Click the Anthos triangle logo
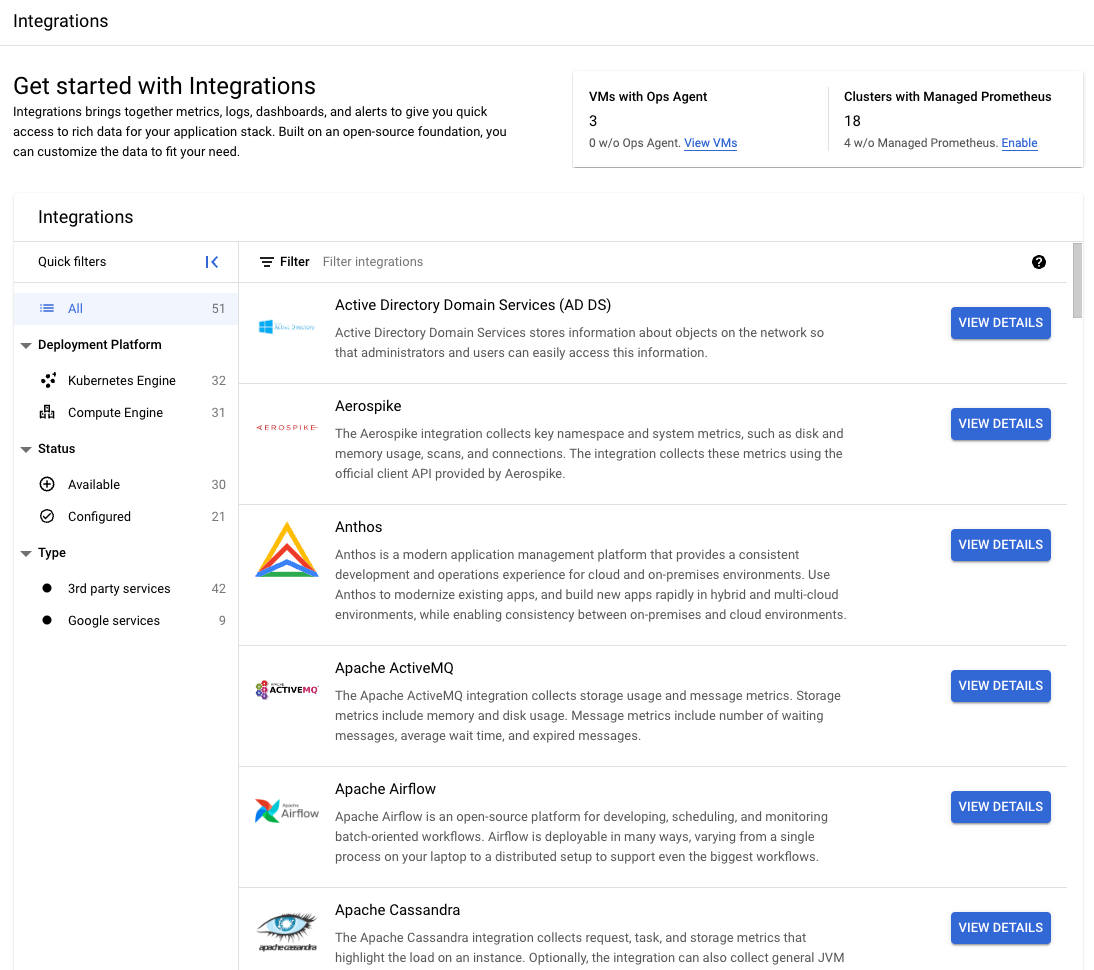This screenshot has height=970, width=1094. tap(287, 548)
